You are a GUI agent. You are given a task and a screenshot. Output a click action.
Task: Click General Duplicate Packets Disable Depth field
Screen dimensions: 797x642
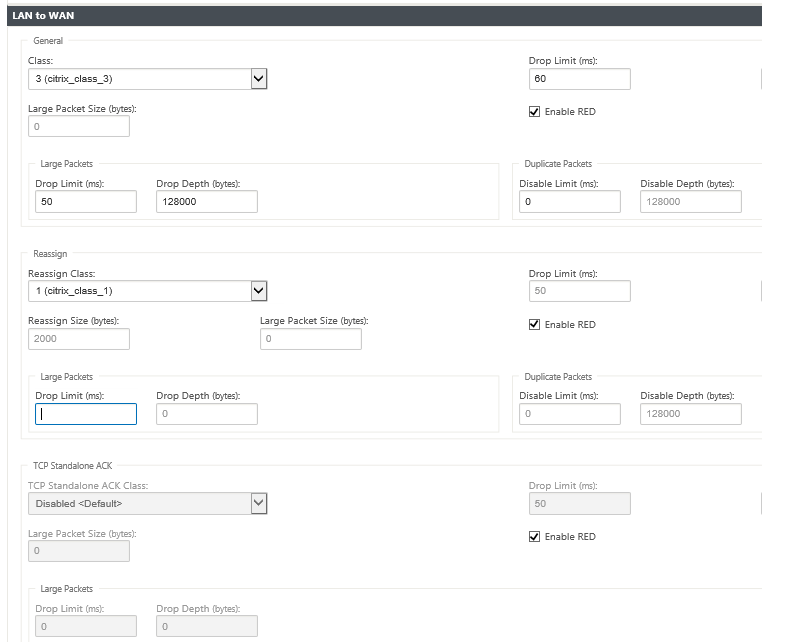coord(691,201)
